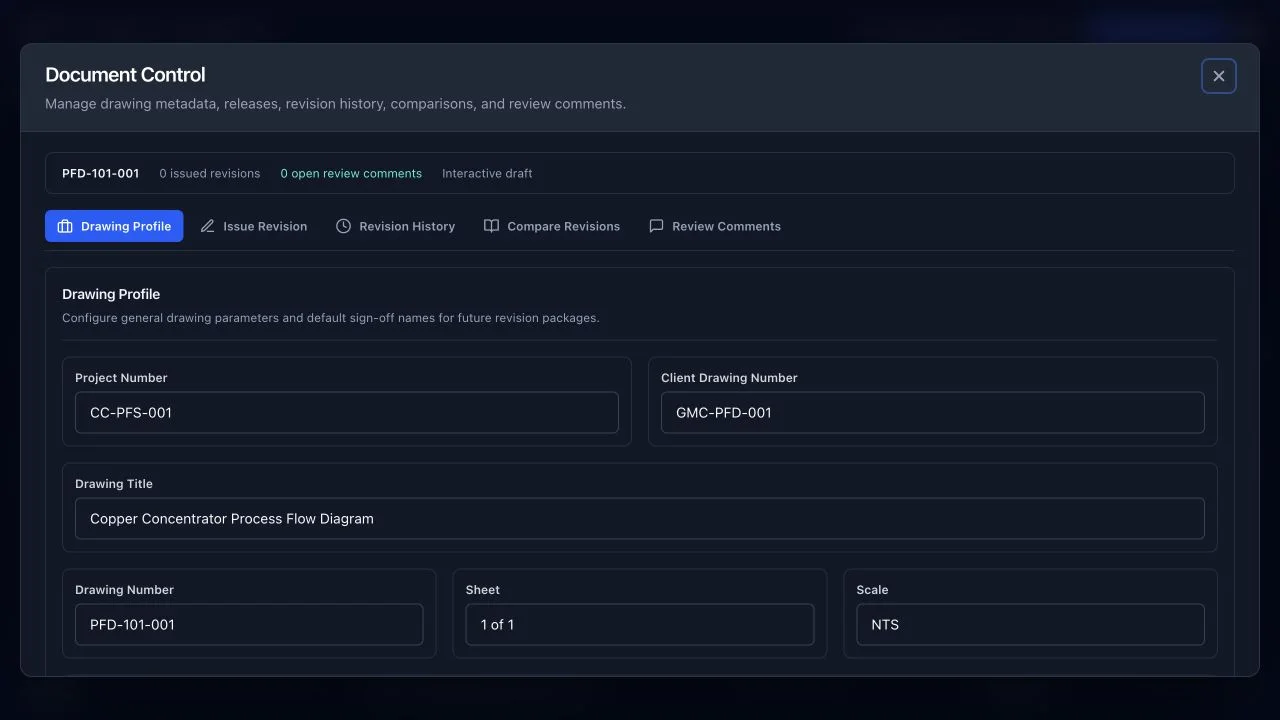Click '0 issued revisions' status text
1280x720 pixels.
point(210,173)
